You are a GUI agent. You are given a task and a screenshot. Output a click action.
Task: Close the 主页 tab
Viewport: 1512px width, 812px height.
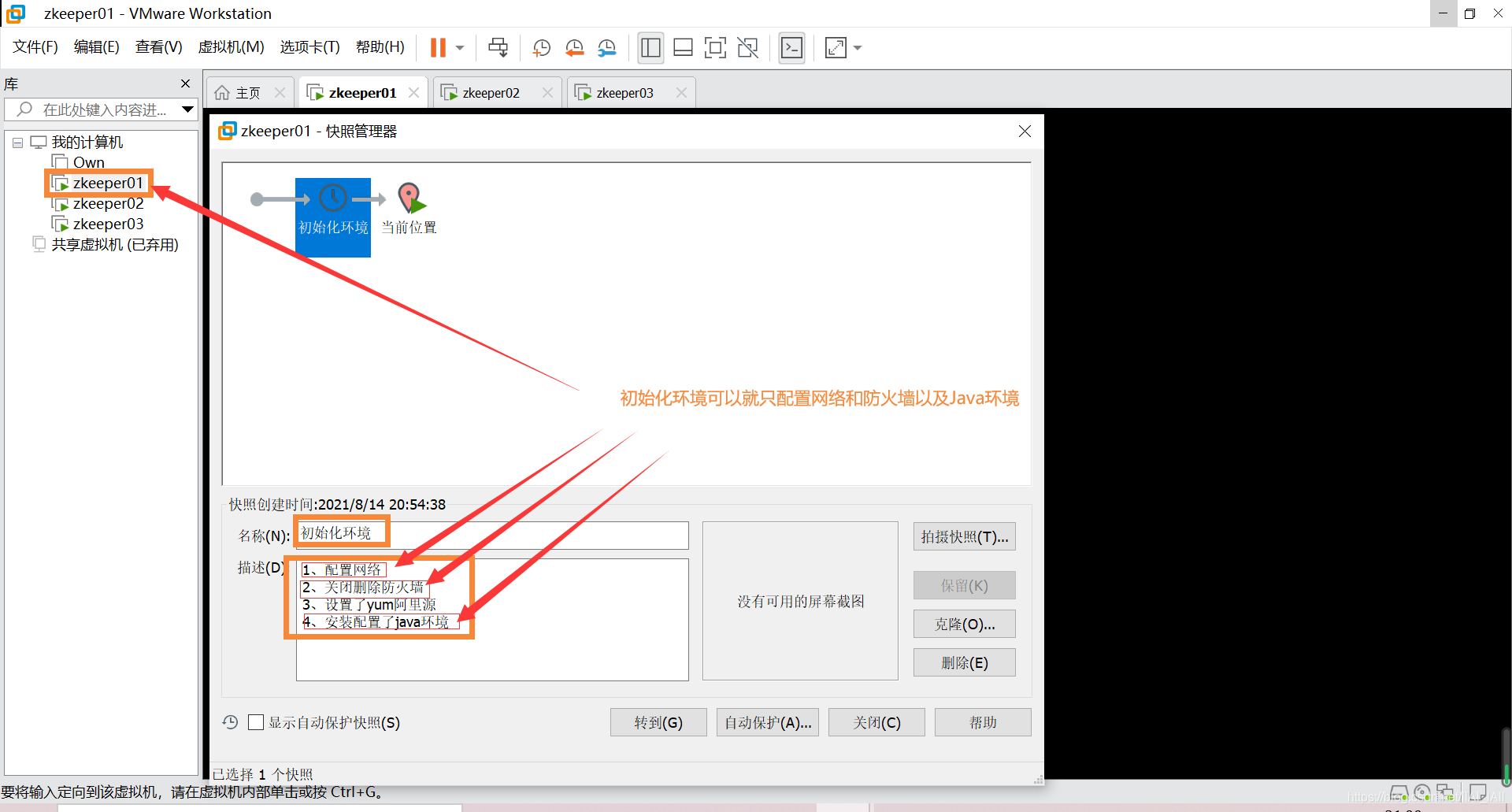coord(280,93)
